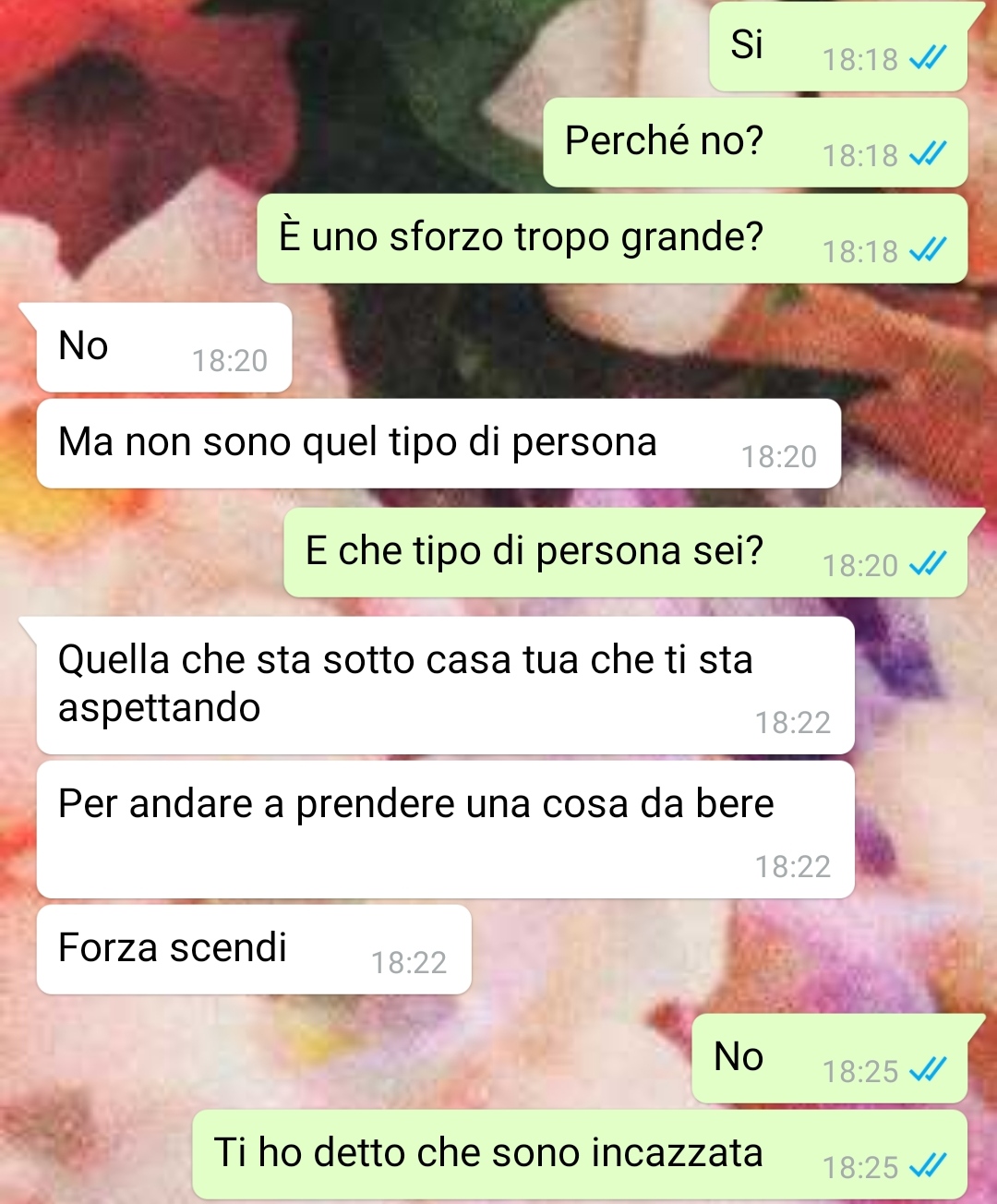Select the "E che tipo di persona sei?" bubble
Image resolution: width=997 pixels, height=1204 pixels.
(625, 552)
